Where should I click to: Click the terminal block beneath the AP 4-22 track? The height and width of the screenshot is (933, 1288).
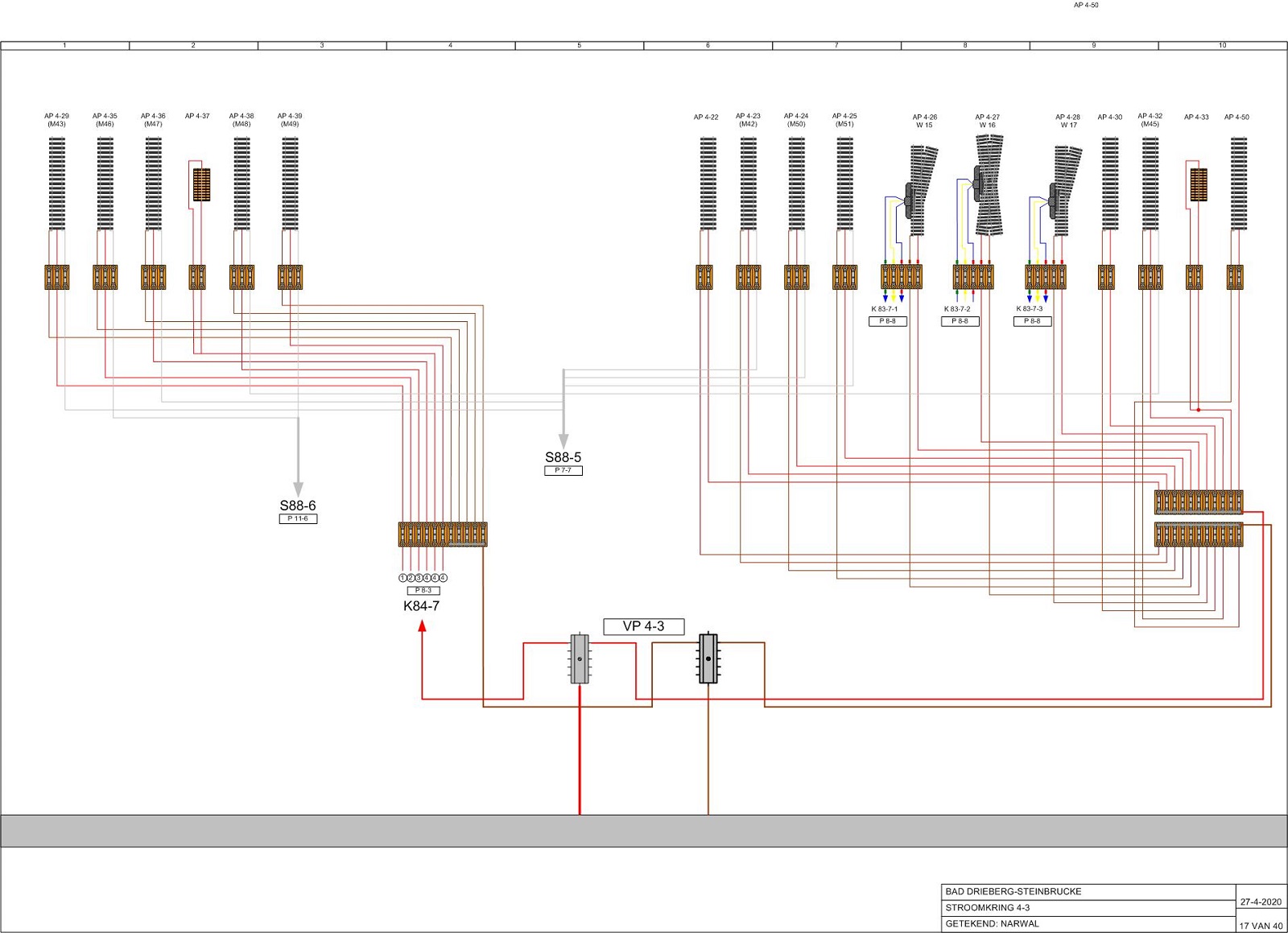(704, 277)
